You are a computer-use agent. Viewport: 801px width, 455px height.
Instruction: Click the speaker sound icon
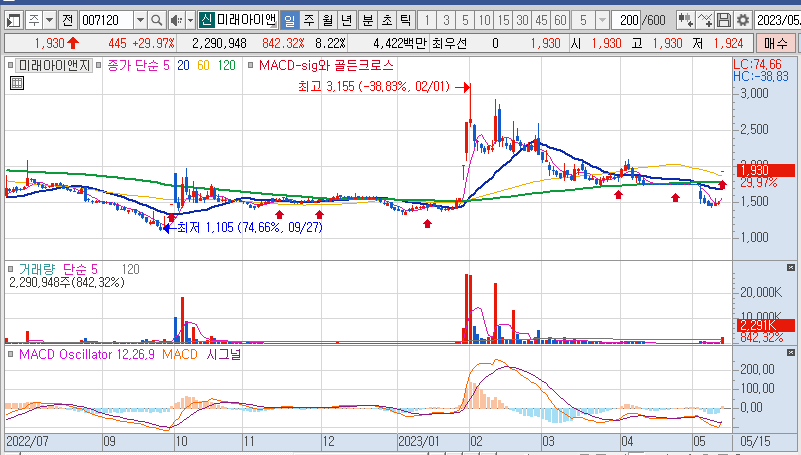176,20
